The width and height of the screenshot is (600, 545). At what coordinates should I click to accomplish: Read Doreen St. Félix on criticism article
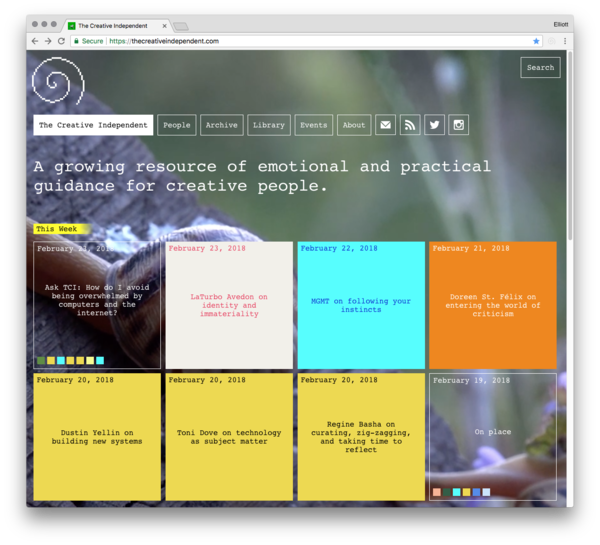coord(492,305)
